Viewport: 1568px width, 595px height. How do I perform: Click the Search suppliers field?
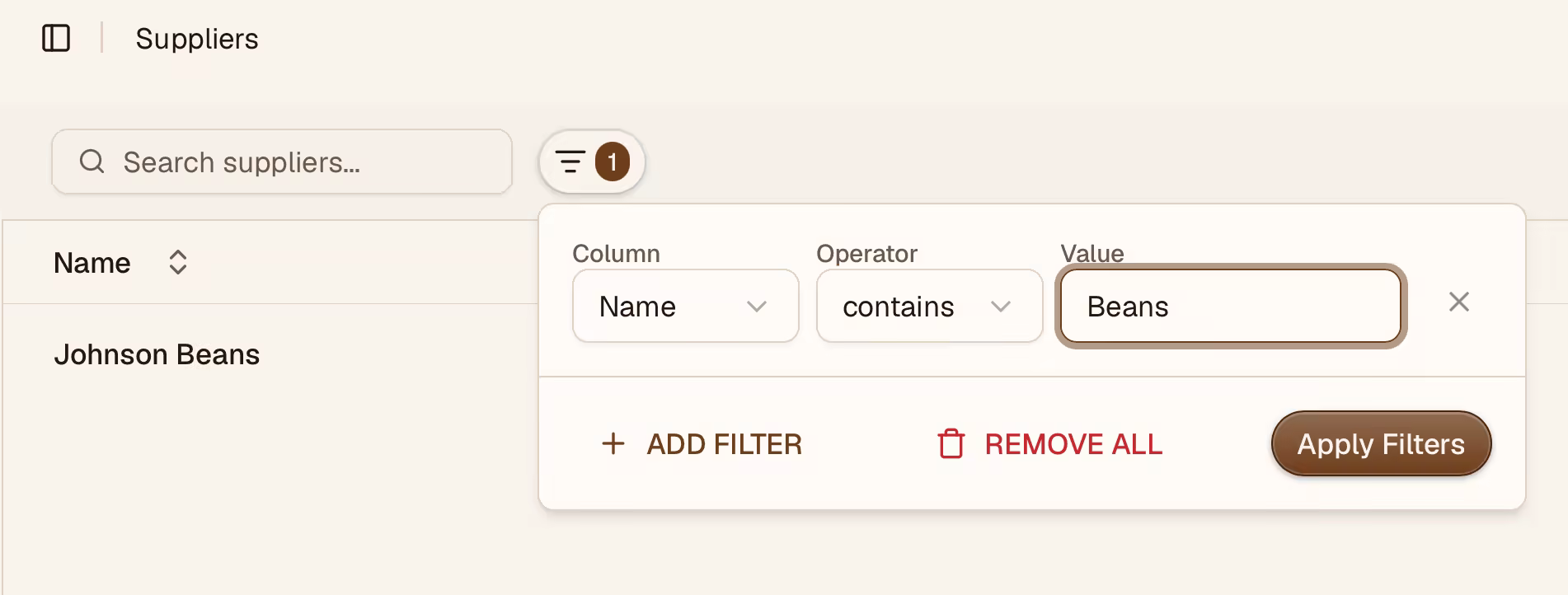point(282,162)
